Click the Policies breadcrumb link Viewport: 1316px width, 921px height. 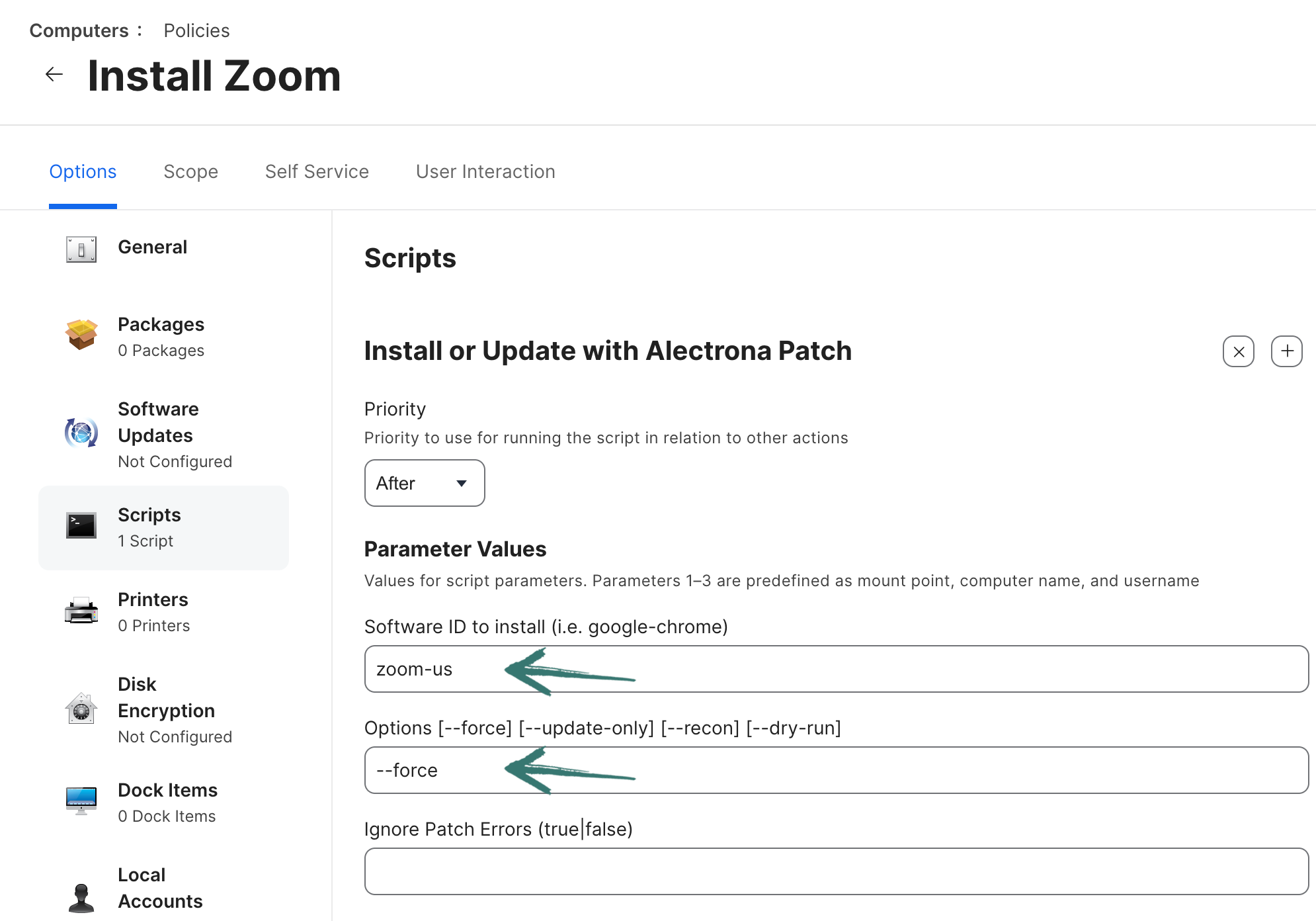pyautogui.click(x=196, y=30)
